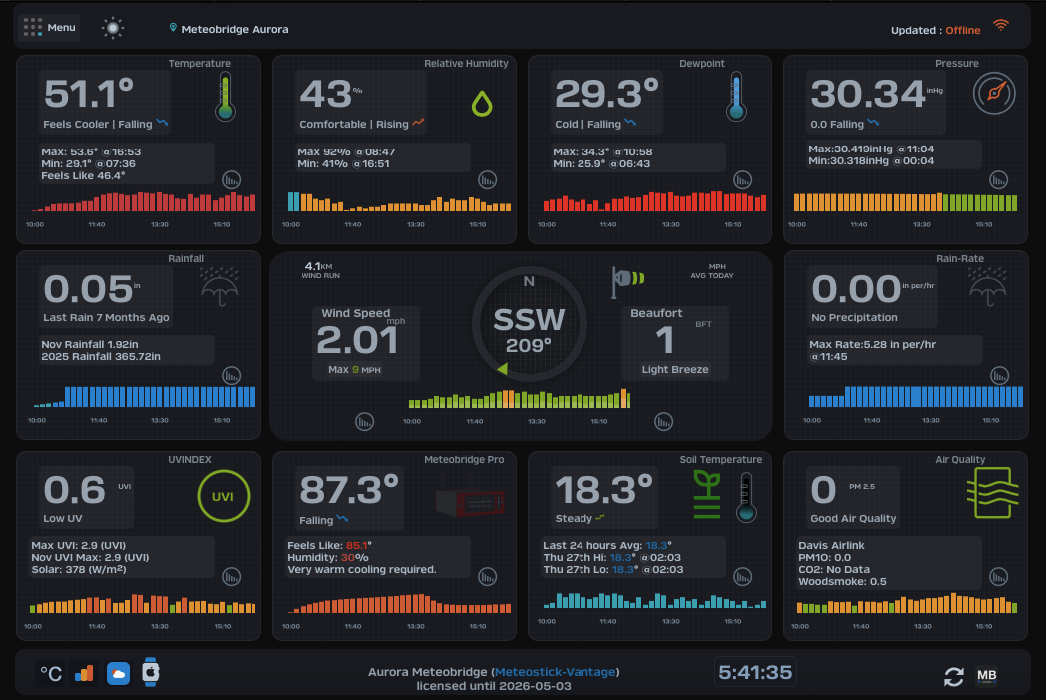Toggle the light/dark theme sun icon
Screen dimensions: 1046x700
[113, 28]
